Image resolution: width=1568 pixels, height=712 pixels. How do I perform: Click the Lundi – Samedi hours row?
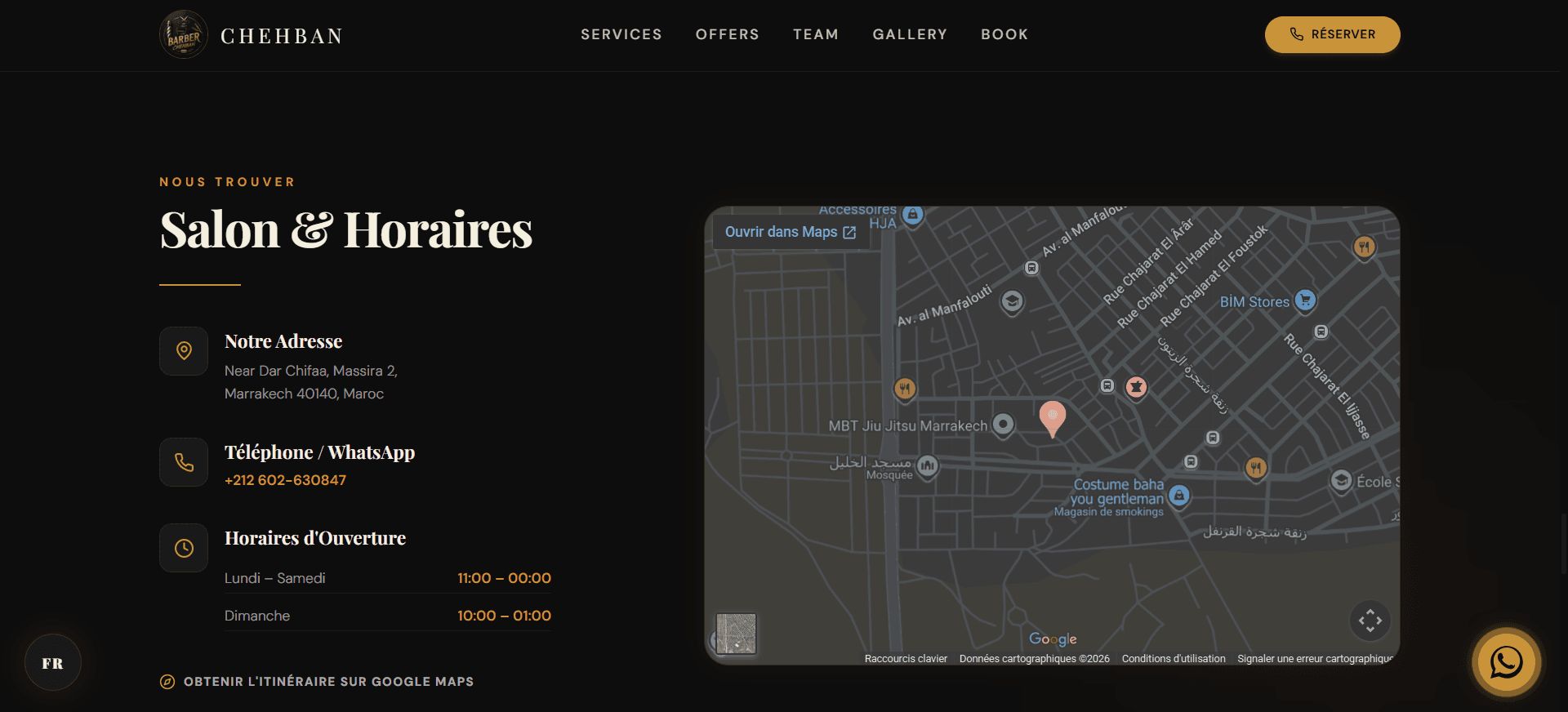388,578
